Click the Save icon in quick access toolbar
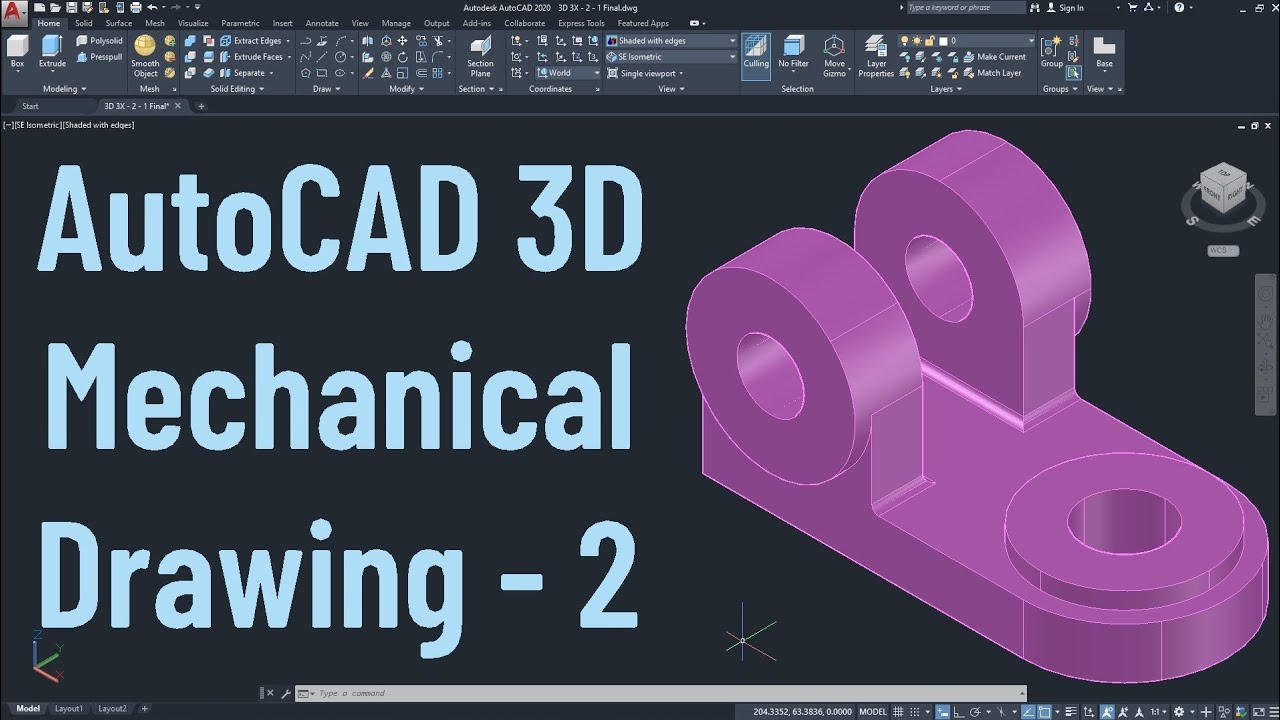 coord(71,7)
